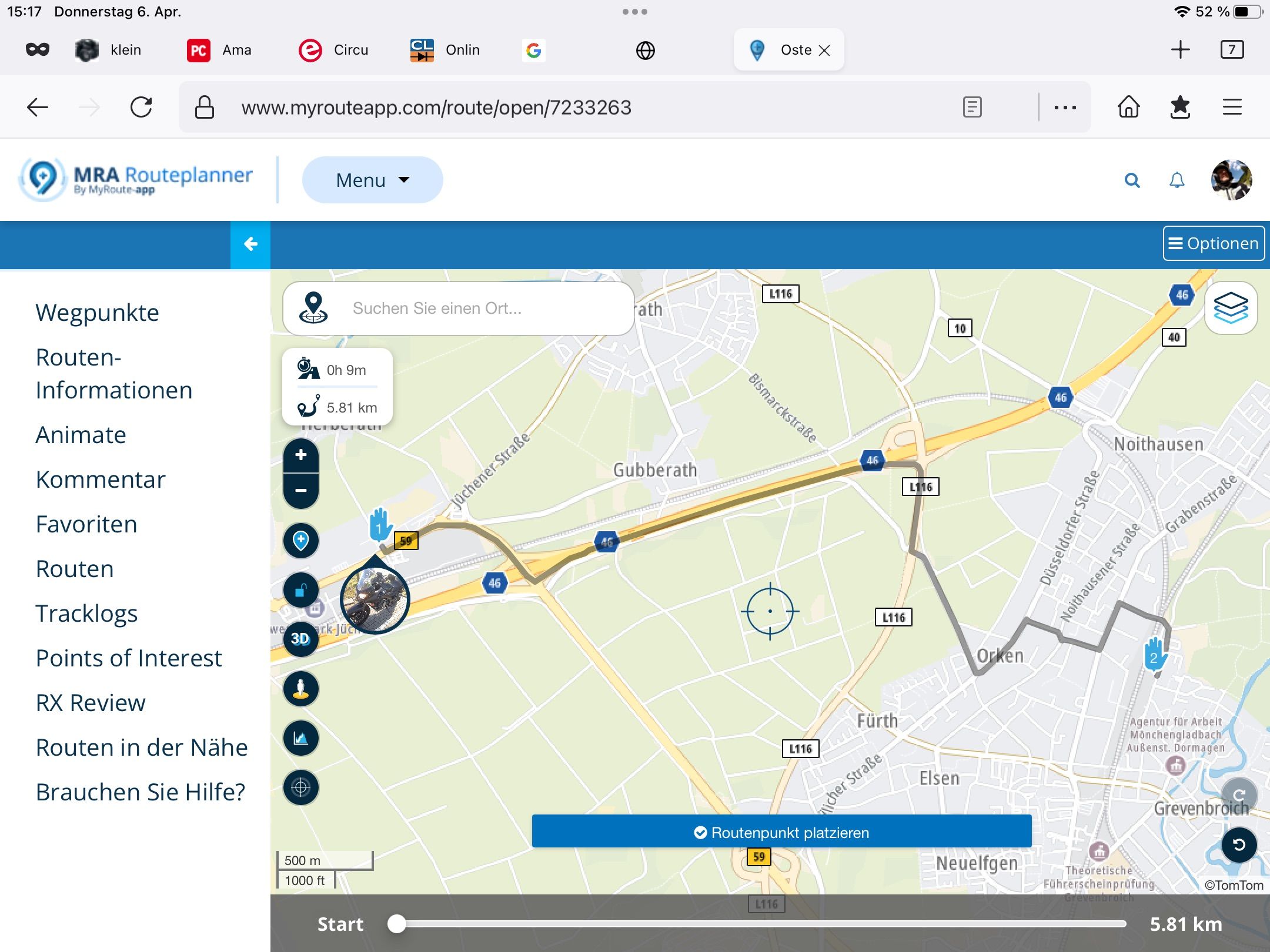Click Routenpunkt platzieren button
The image size is (1270, 952).
781,832
